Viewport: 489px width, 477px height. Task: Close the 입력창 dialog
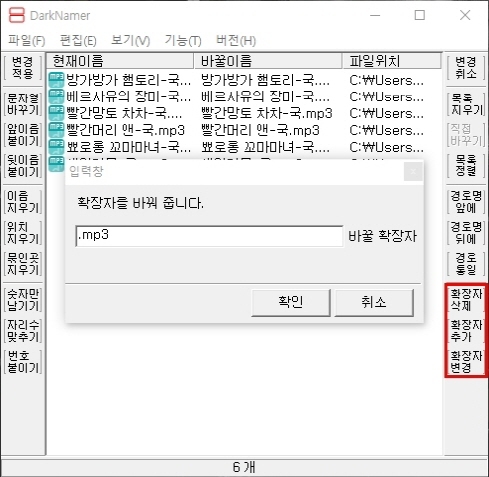pyautogui.click(x=413, y=172)
